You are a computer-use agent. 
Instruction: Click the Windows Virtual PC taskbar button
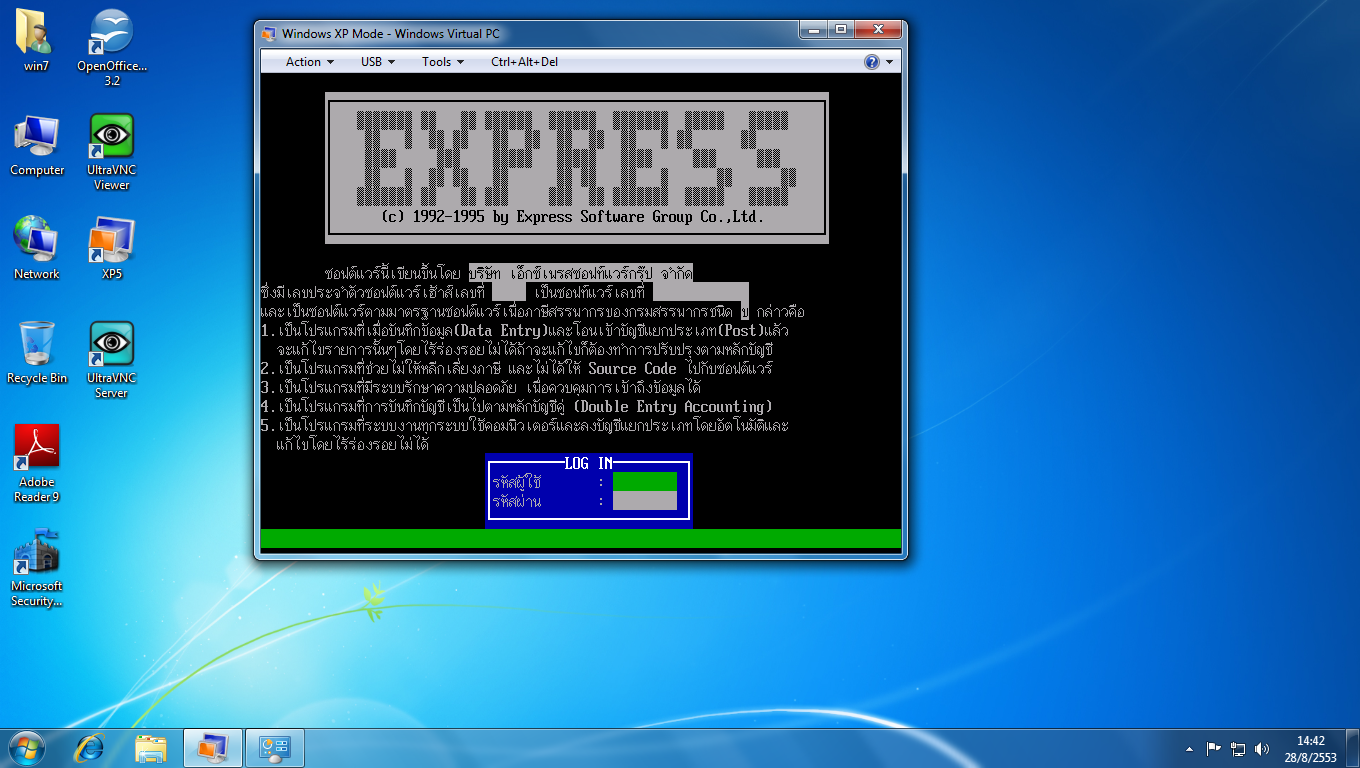[x=212, y=748]
